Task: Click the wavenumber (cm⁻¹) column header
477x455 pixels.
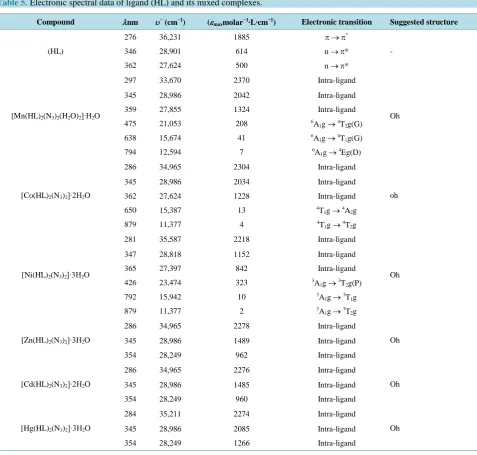Action: pyautogui.click(x=170, y=22)
